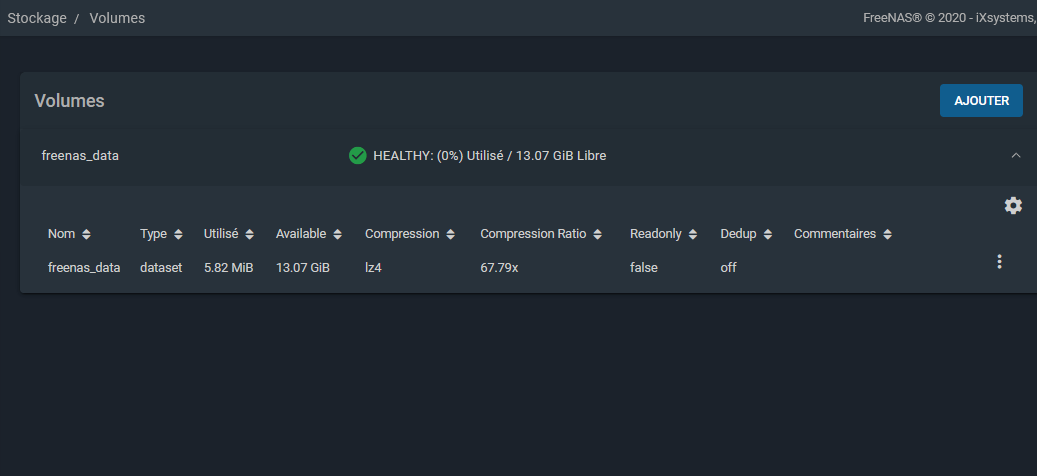Open the three-dot menu for freenas_data
This screenshot has height=476, width=1037.
(x=999, y=262)
